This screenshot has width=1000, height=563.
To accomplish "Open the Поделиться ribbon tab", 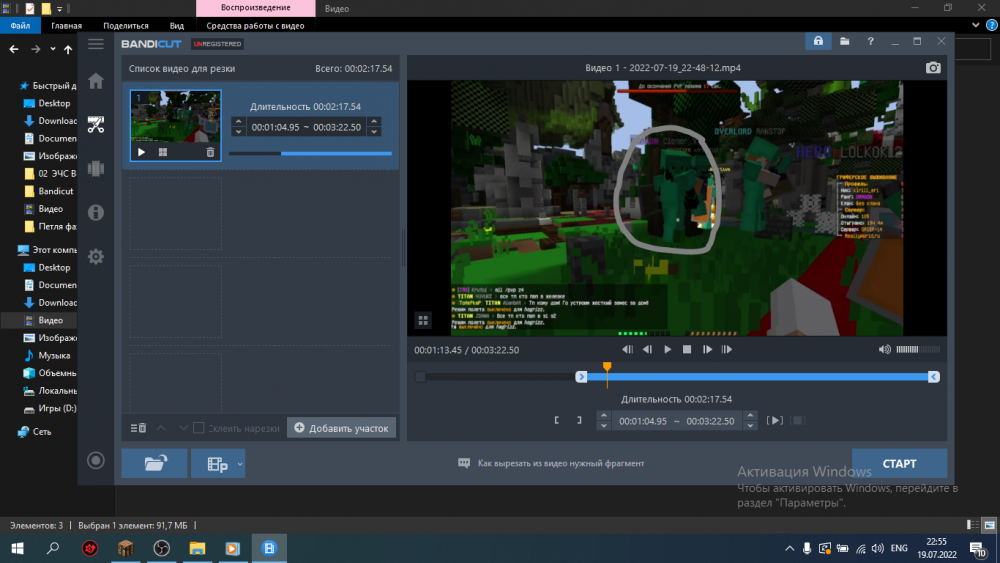I will pos(126,26).
